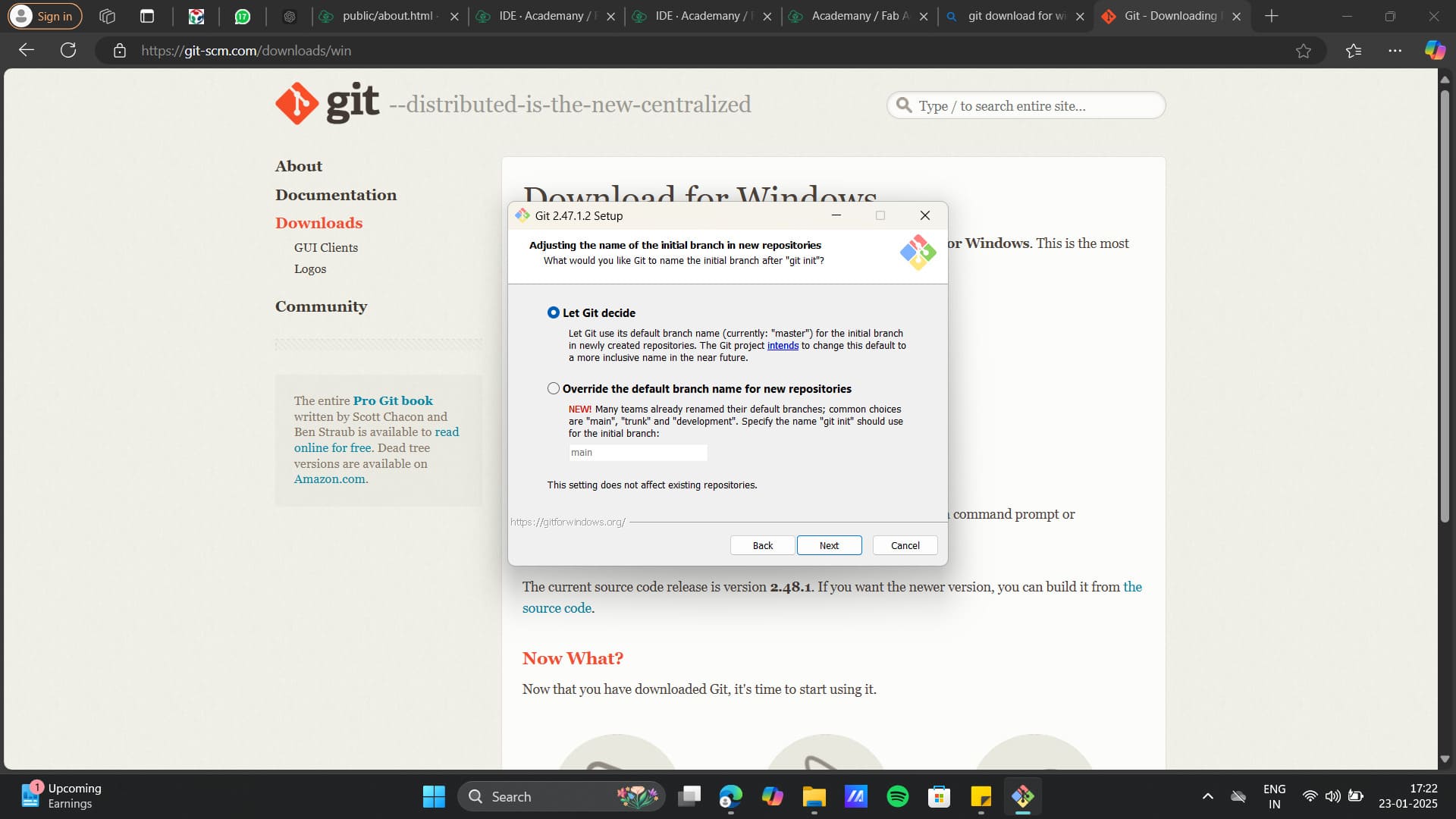Open the Git for Windows taskbar icon
The width and height of the screenshot is (1456, 819).
click(1022, 796)
